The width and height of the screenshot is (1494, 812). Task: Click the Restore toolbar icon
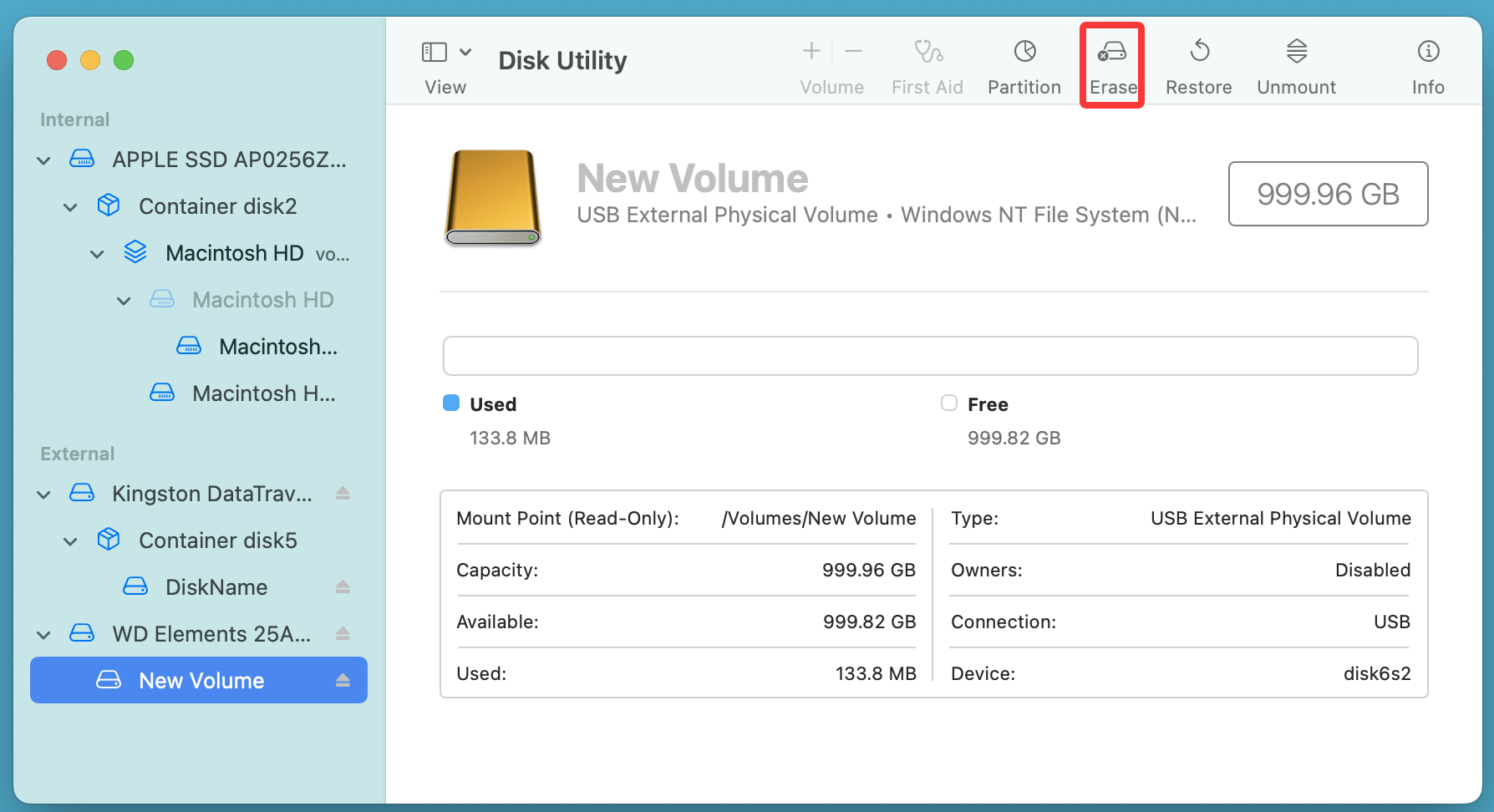(x=1199, y=53)
